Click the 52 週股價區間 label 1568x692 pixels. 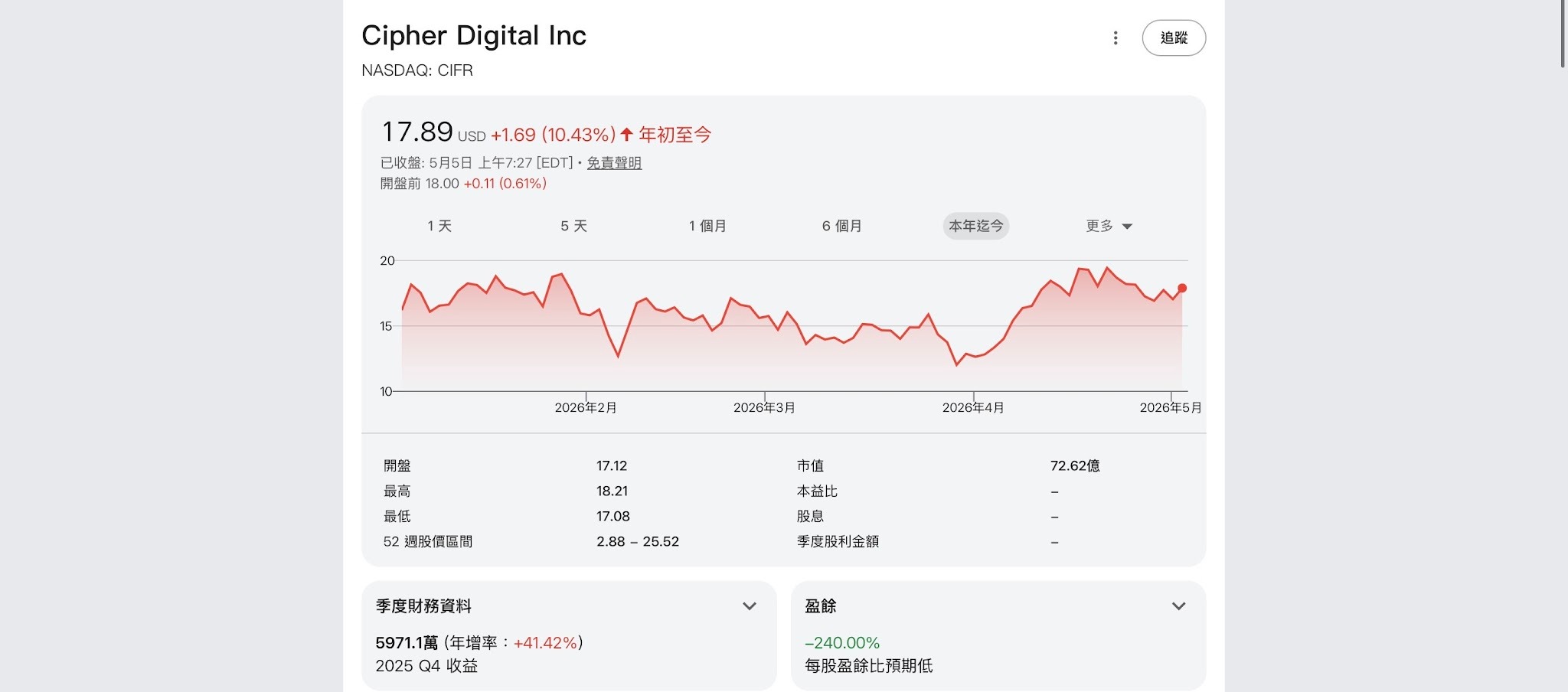pyautogui.click(x=427, y=541)
